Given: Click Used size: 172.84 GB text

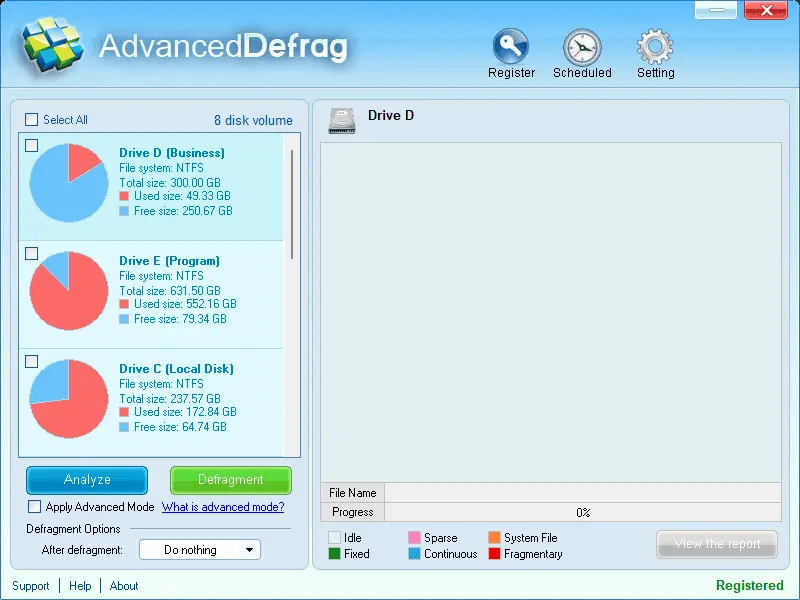Looking at the screenshot, I should tap(185, 412).
